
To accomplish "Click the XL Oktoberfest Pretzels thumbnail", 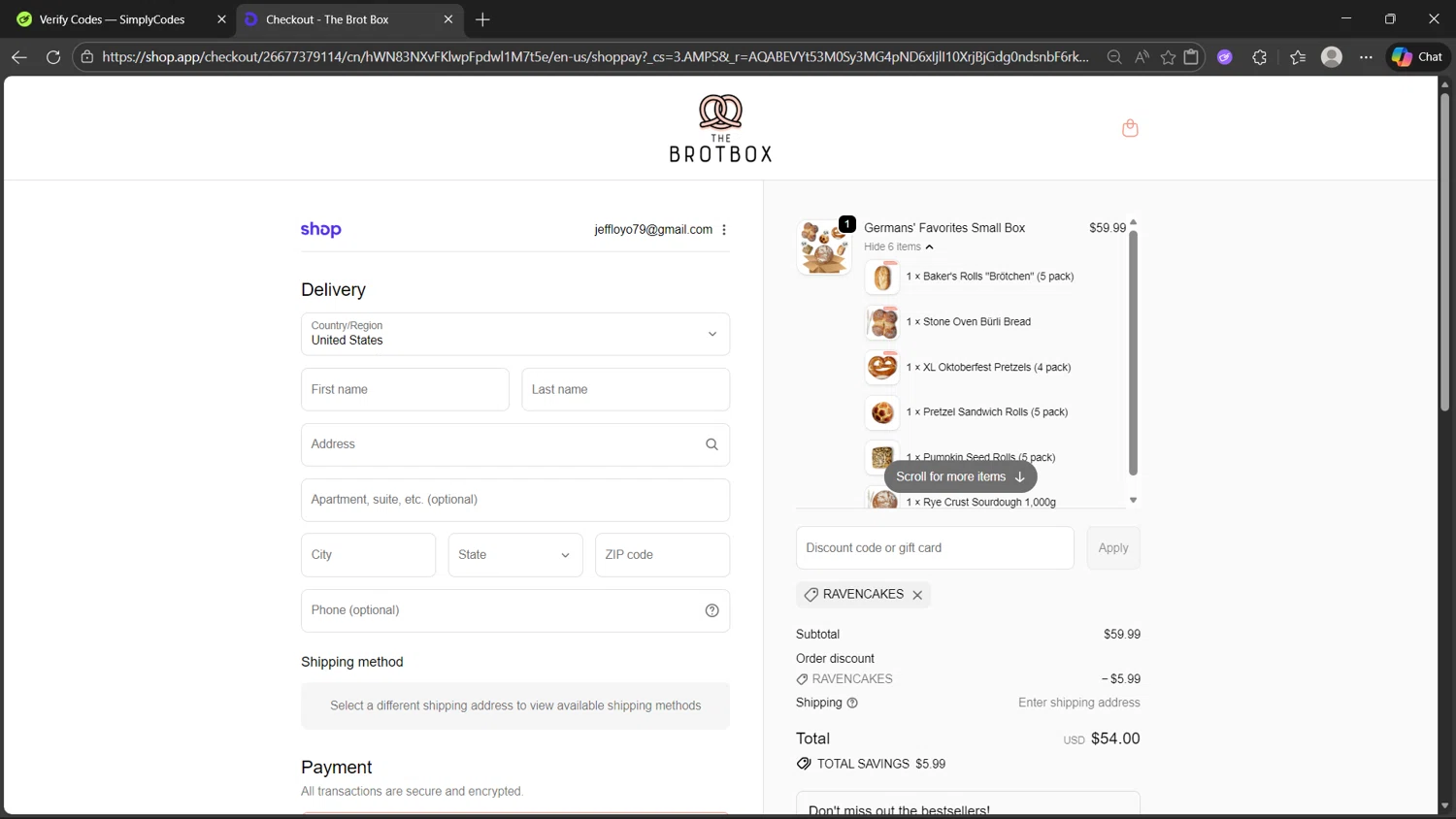I will click(x=882, y=367).
